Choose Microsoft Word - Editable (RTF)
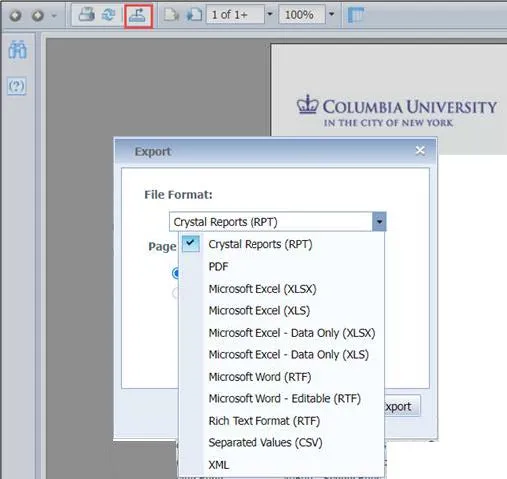The image size is (507, 479). point(282,399)
